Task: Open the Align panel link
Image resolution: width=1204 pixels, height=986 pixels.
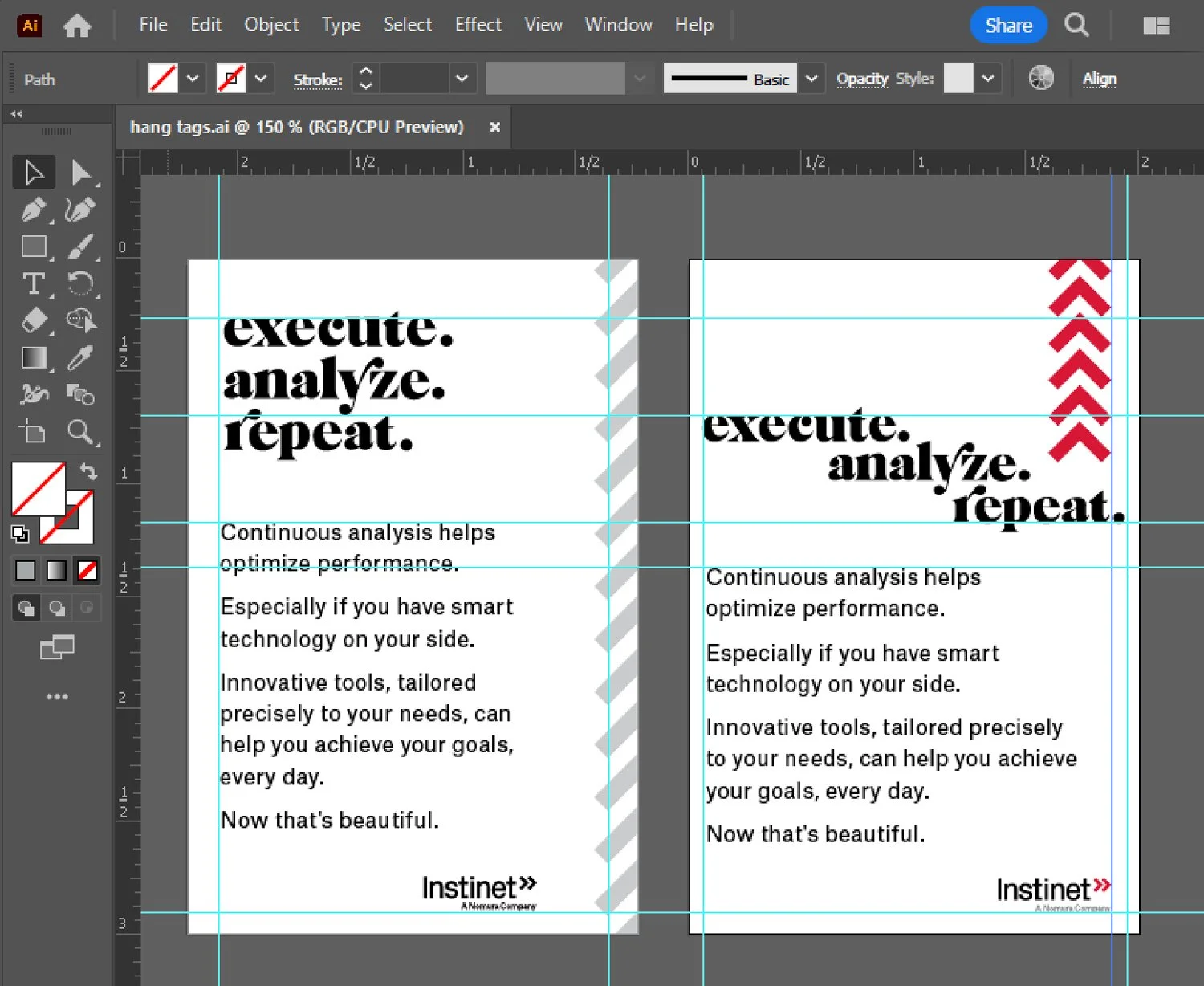Action: [1099, 79]
